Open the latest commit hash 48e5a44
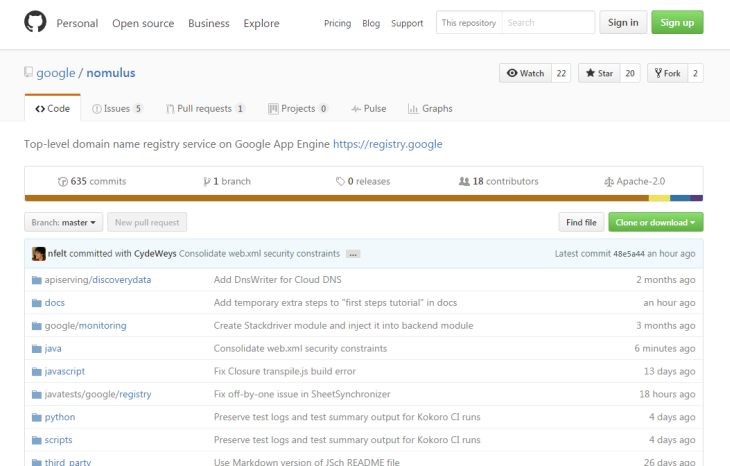Image resolution: width=730 pixels, height=466 pixels. 629,254
